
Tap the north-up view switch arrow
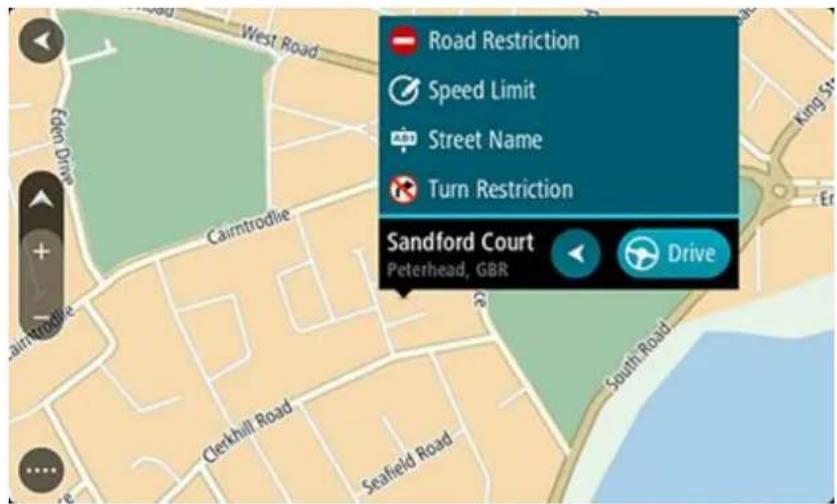click(x=41, y=200)
